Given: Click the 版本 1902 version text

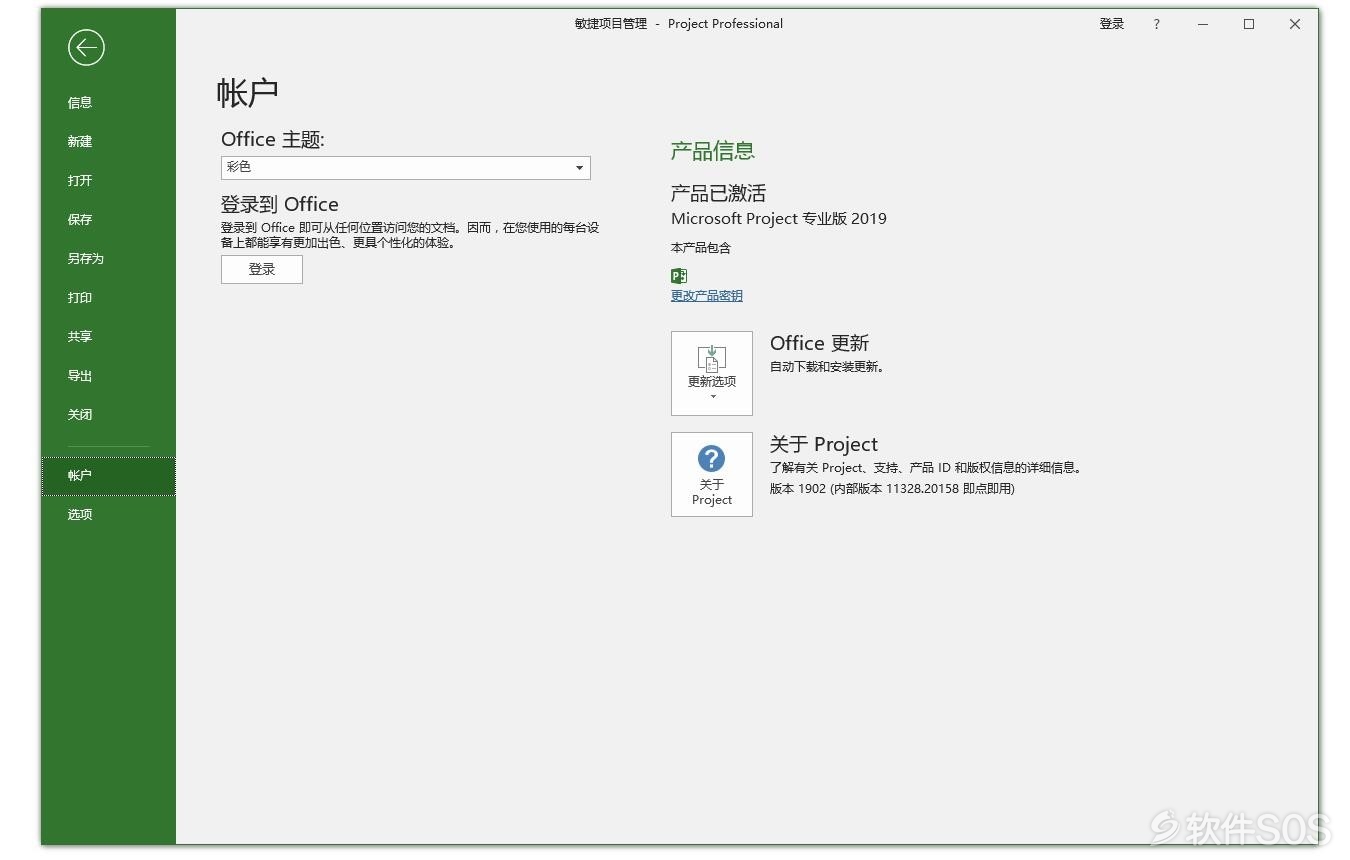Looking at the screenshot, I should (x=892, y=489).
